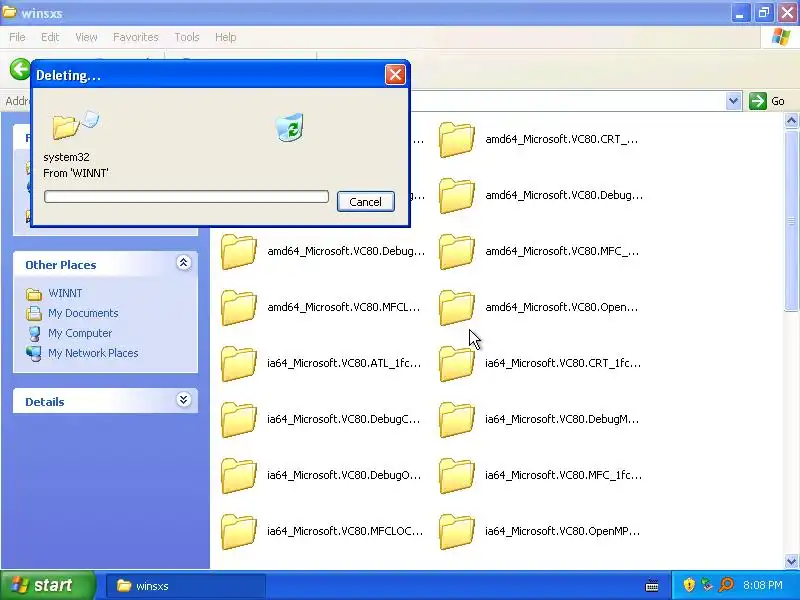Click the Security Center shield tray icon
The height and width of the screenshot is (600, 800).
click(689, 585)
